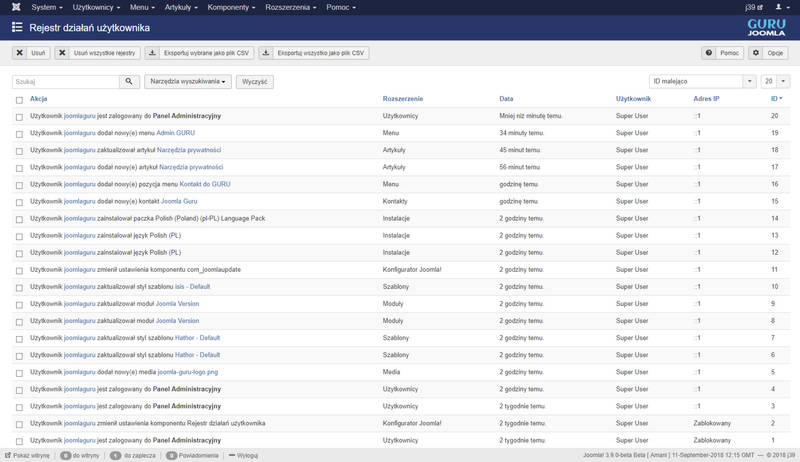Sort by the Rozszerzenie column header
This screenshot has height=462, width=800.
tap(403, 99)
